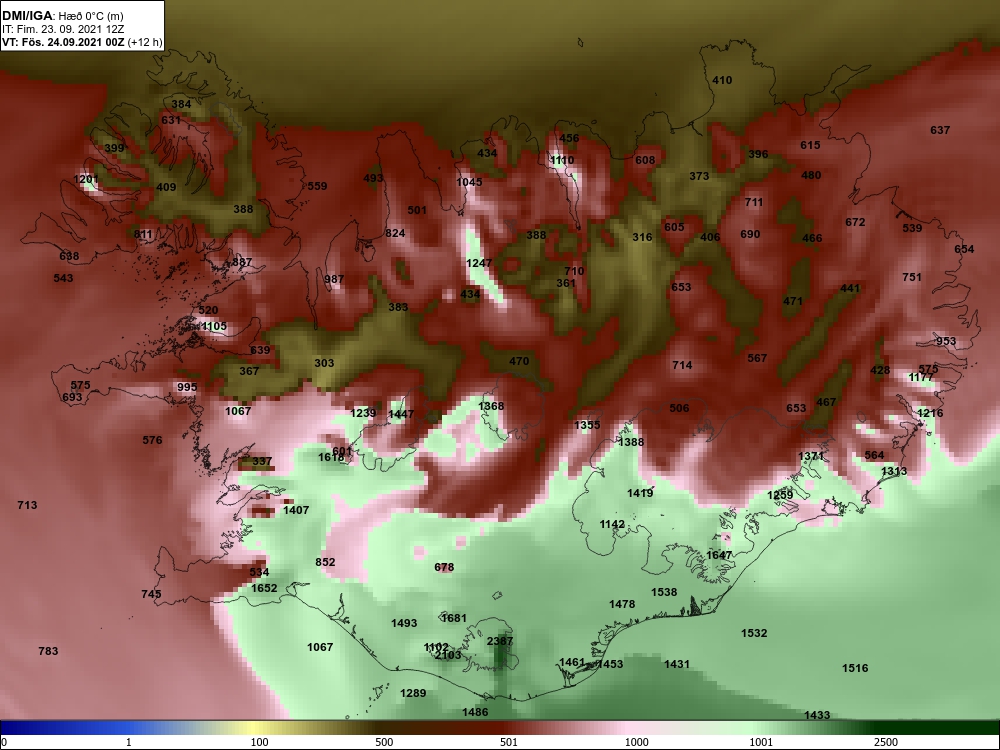
Task: Select the legend tick labeled 1001
Action: coord(761,742)
